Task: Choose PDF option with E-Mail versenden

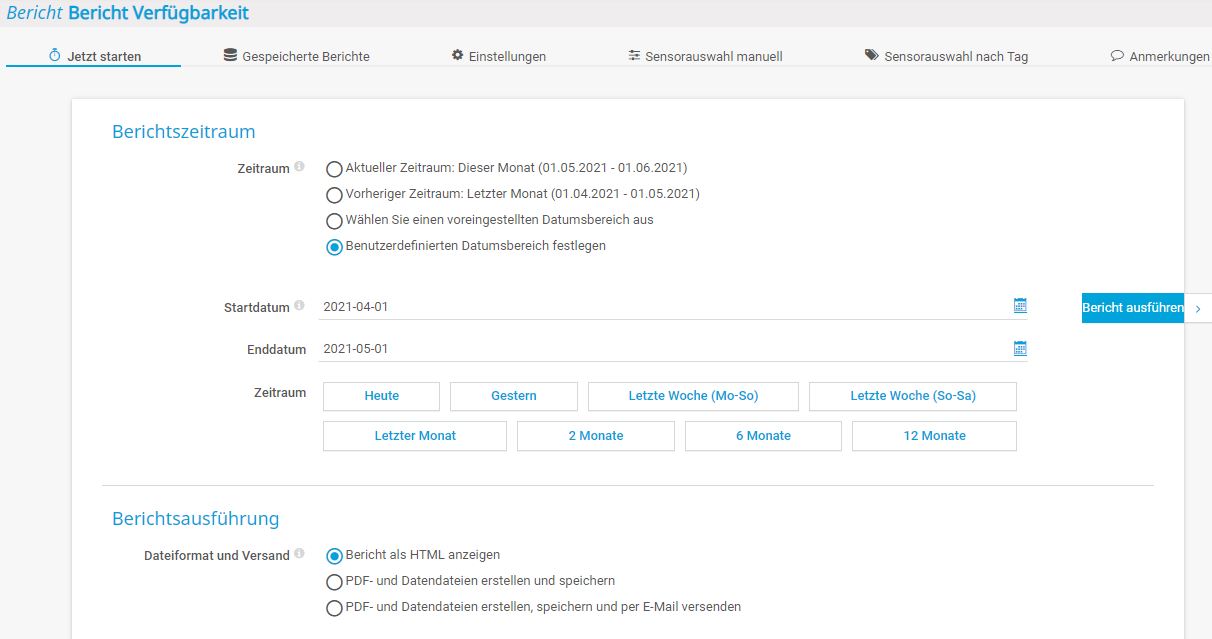Action: click(335, 608)
